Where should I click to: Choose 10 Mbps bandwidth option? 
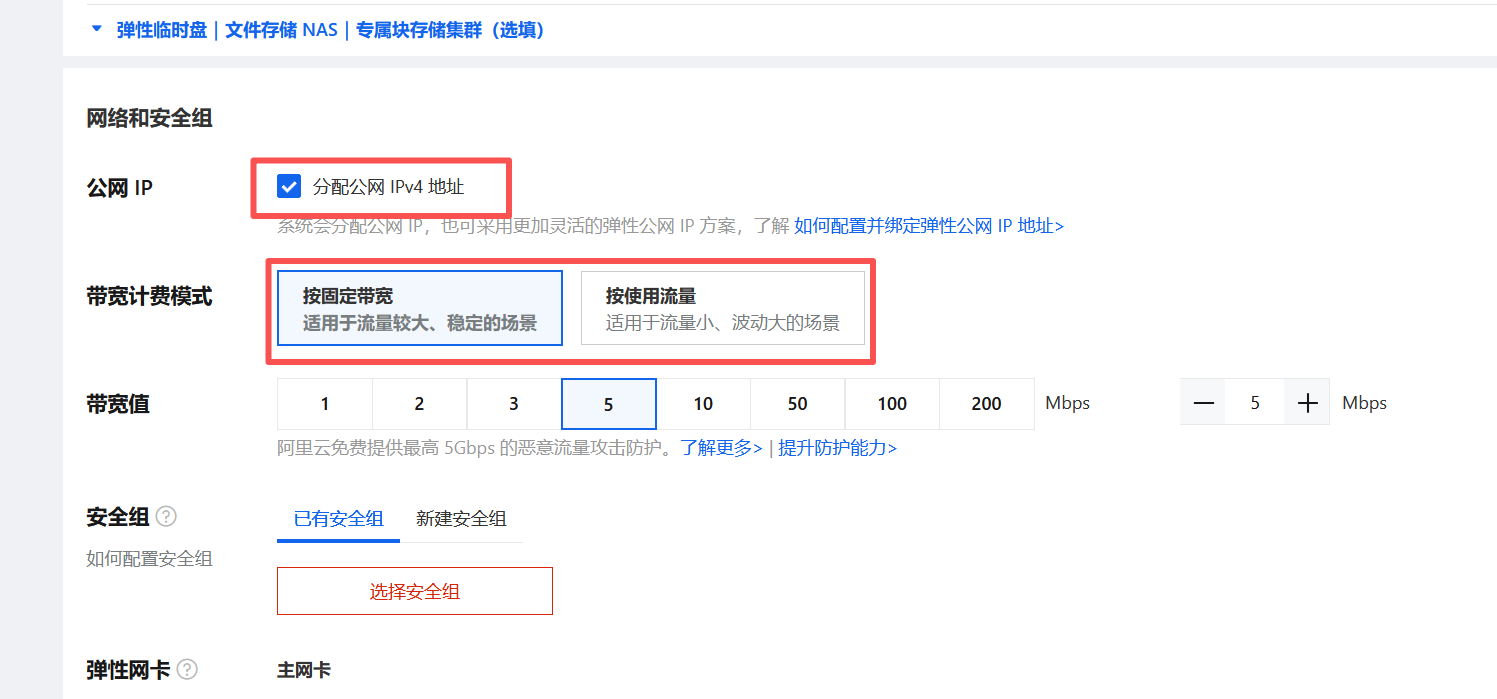[703, 404]
